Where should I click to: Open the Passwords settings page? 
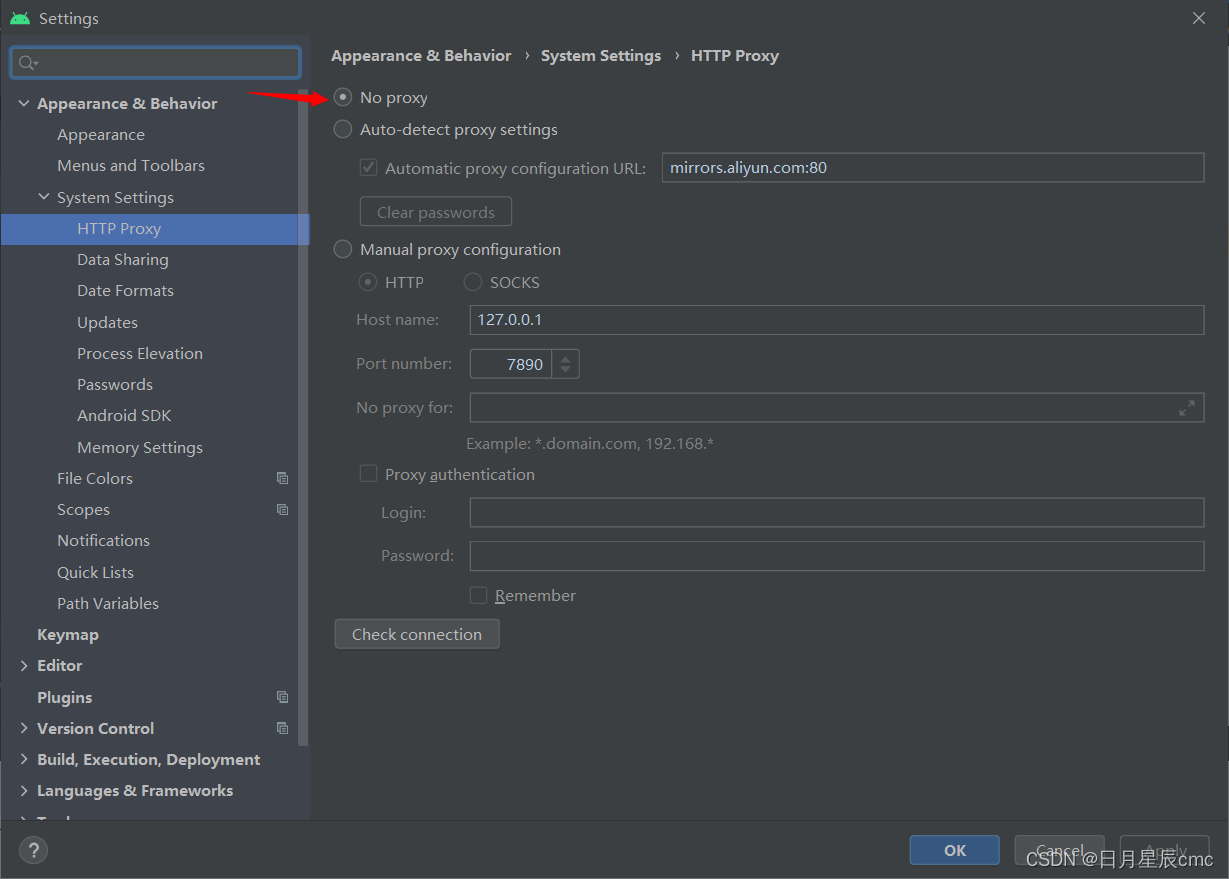[115, 384]
